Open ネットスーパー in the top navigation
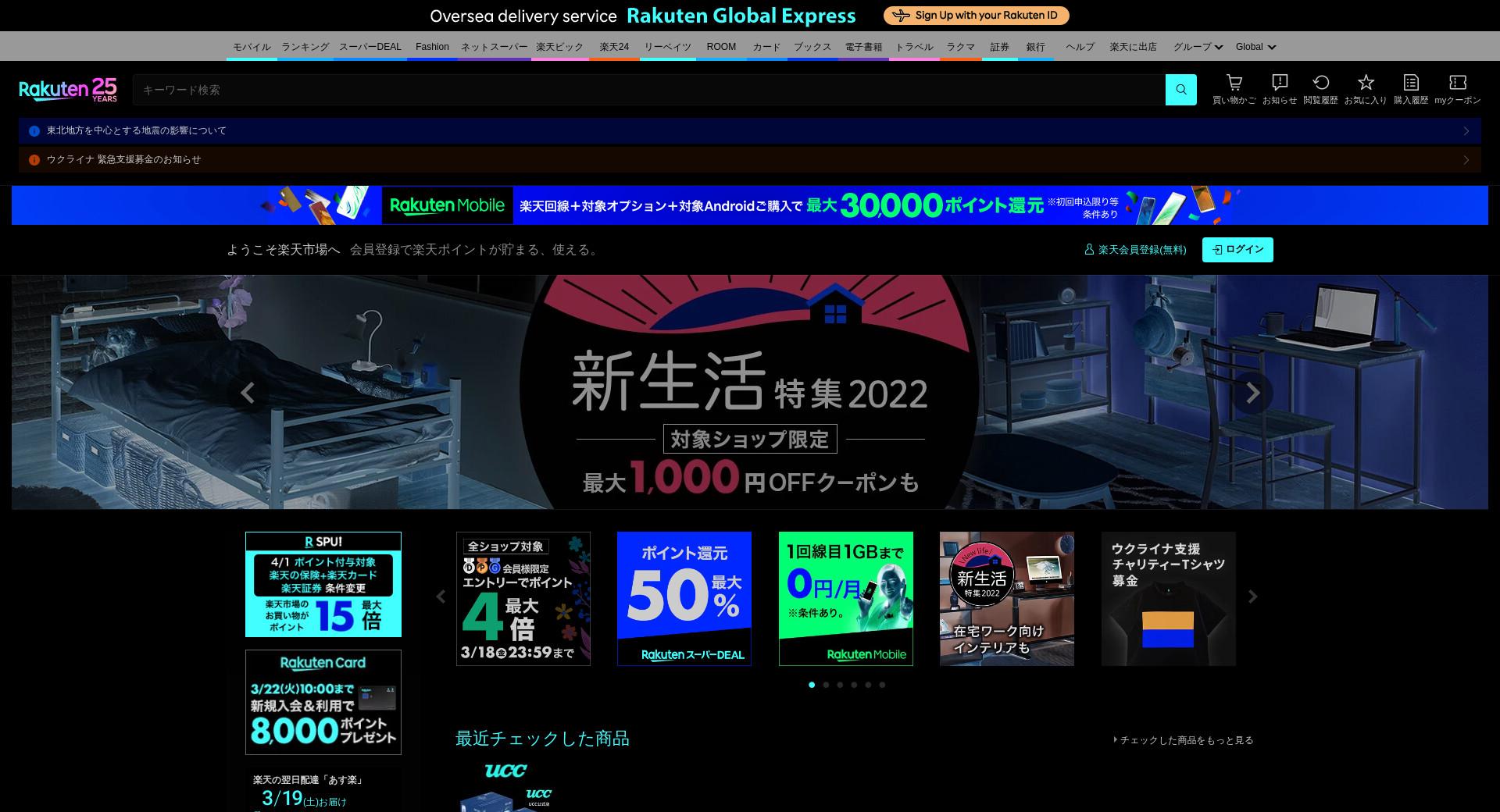Screen dimensions: 1500x812 494,47
